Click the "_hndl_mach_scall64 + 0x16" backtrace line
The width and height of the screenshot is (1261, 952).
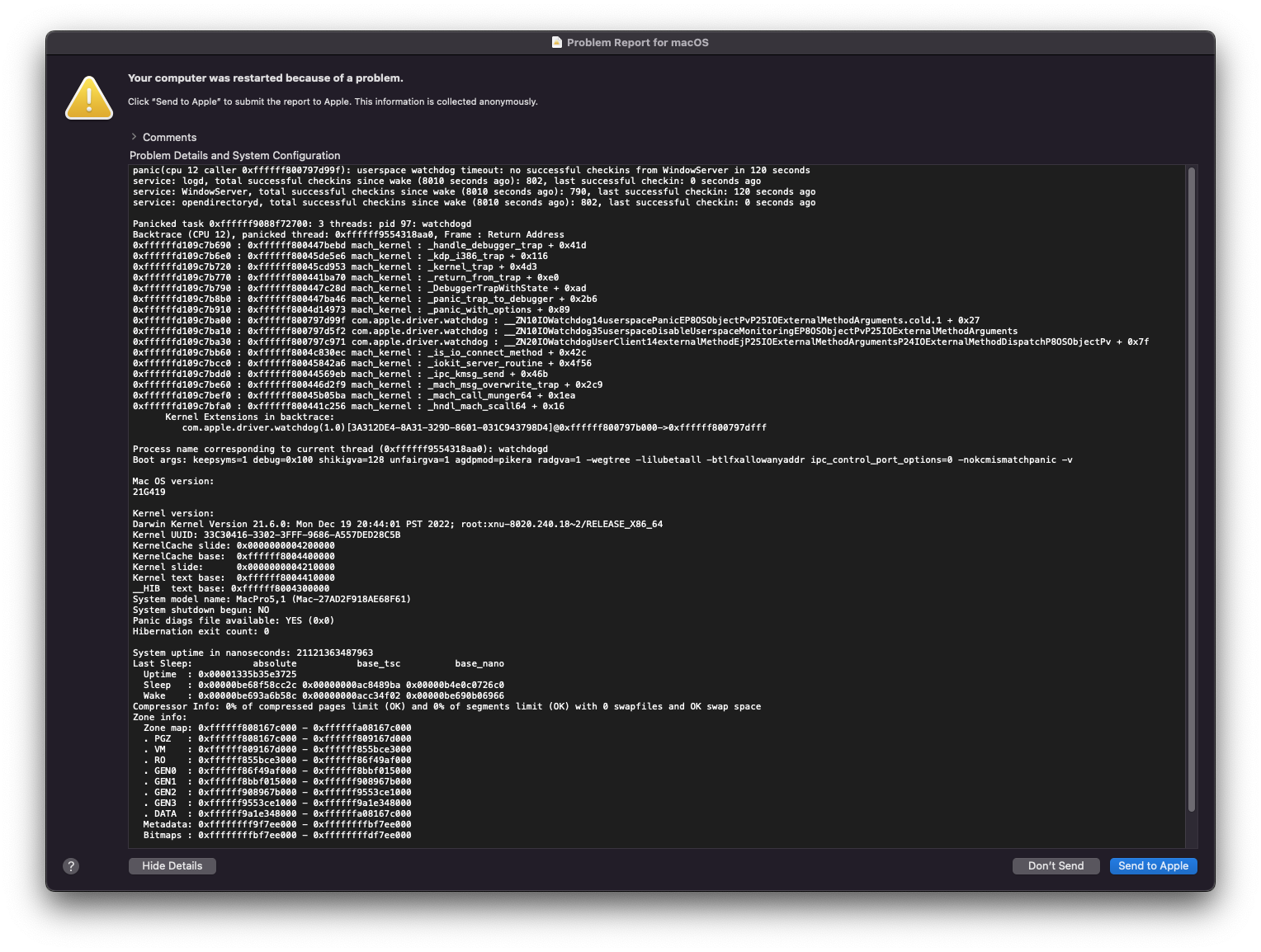click(x=348, y=407)
